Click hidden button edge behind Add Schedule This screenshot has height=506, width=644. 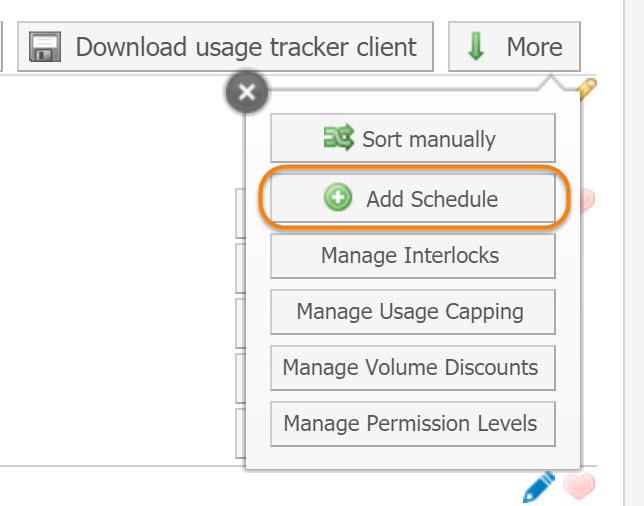240,210
